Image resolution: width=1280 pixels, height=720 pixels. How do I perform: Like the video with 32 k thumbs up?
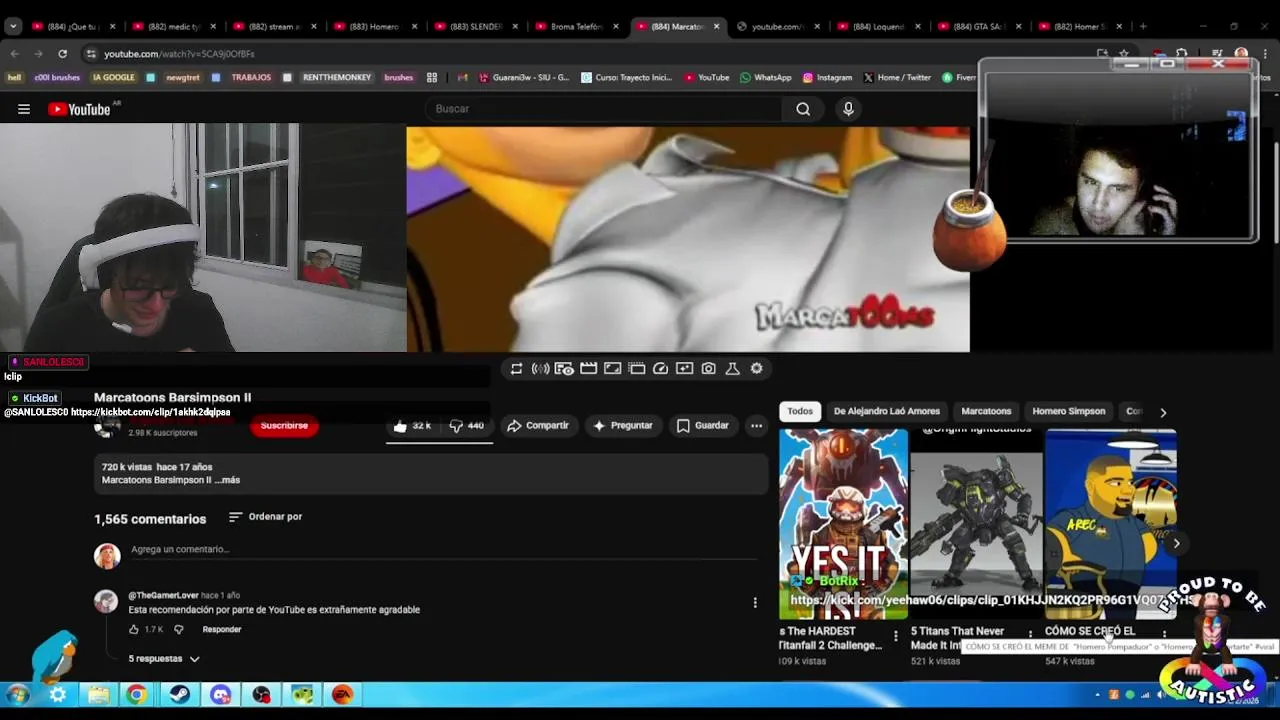coord(412,426)
